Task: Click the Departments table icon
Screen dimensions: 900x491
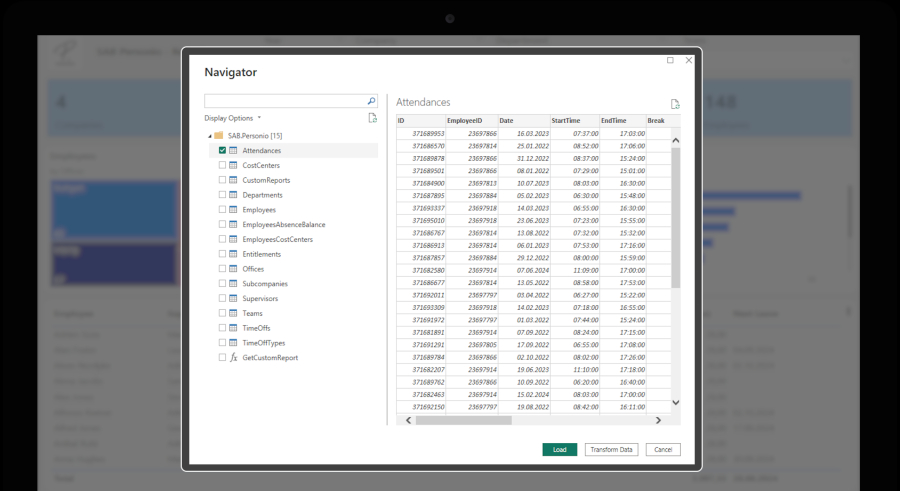Action: pyautogui.click(x=233, y=195)
